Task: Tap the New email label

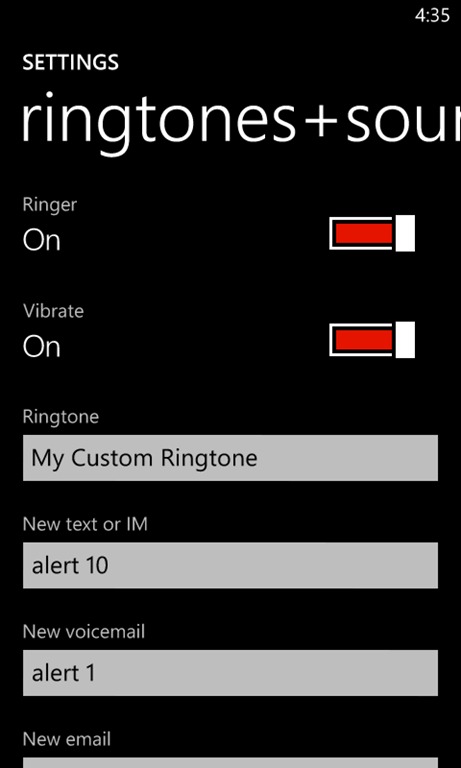Action: (x=67, y=739)
